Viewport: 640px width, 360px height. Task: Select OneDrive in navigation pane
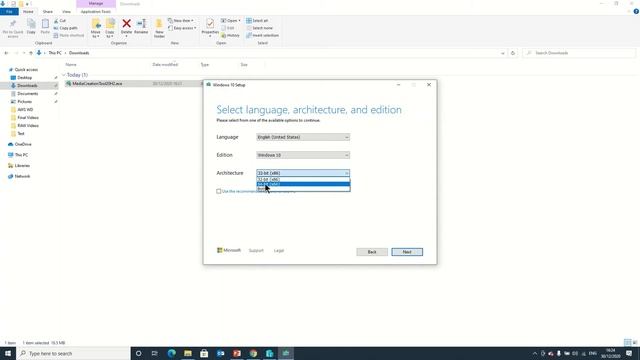[x=23, y=144]
